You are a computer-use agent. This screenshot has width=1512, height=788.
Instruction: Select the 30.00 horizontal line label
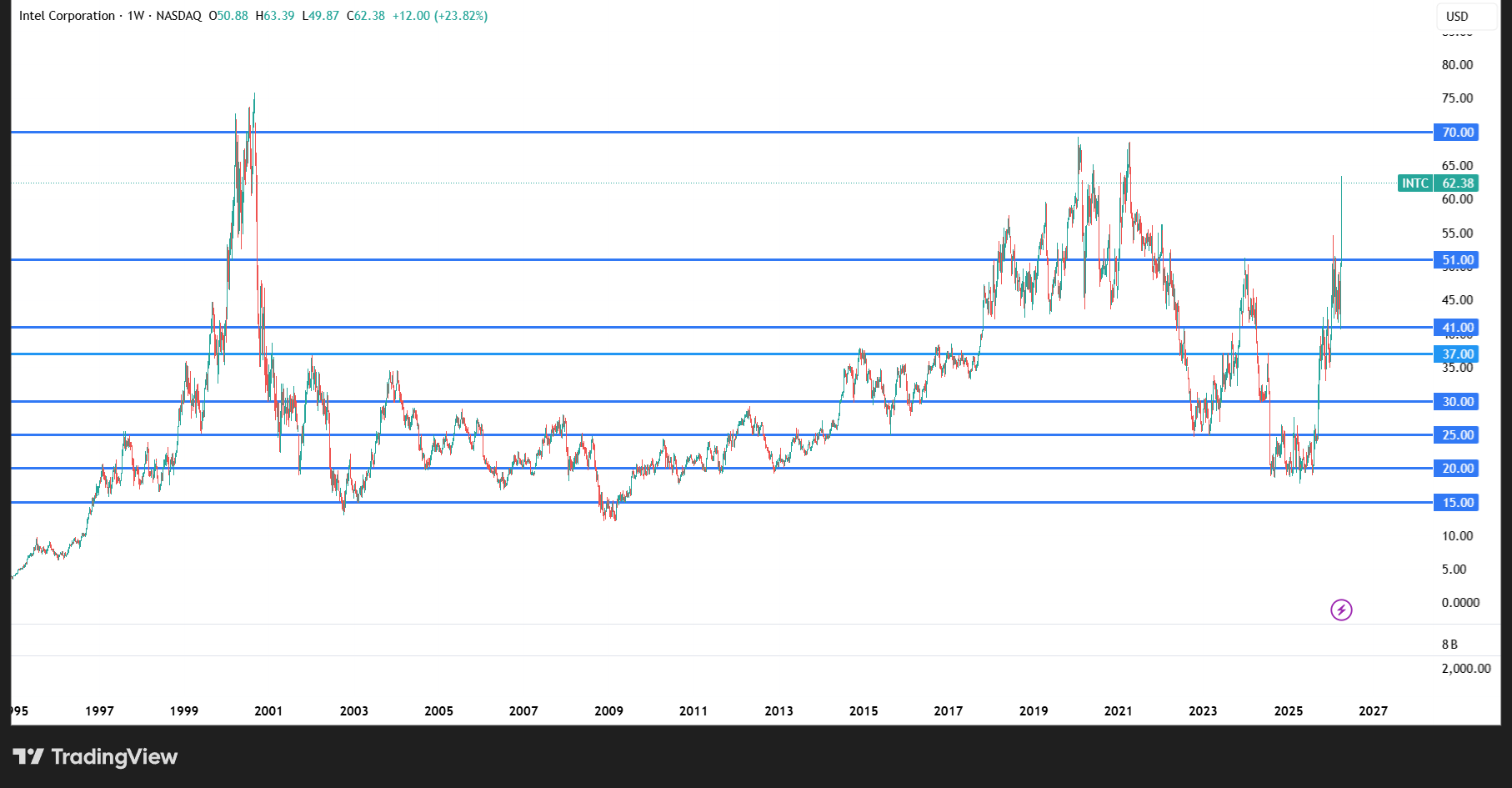pos(1456,401)
